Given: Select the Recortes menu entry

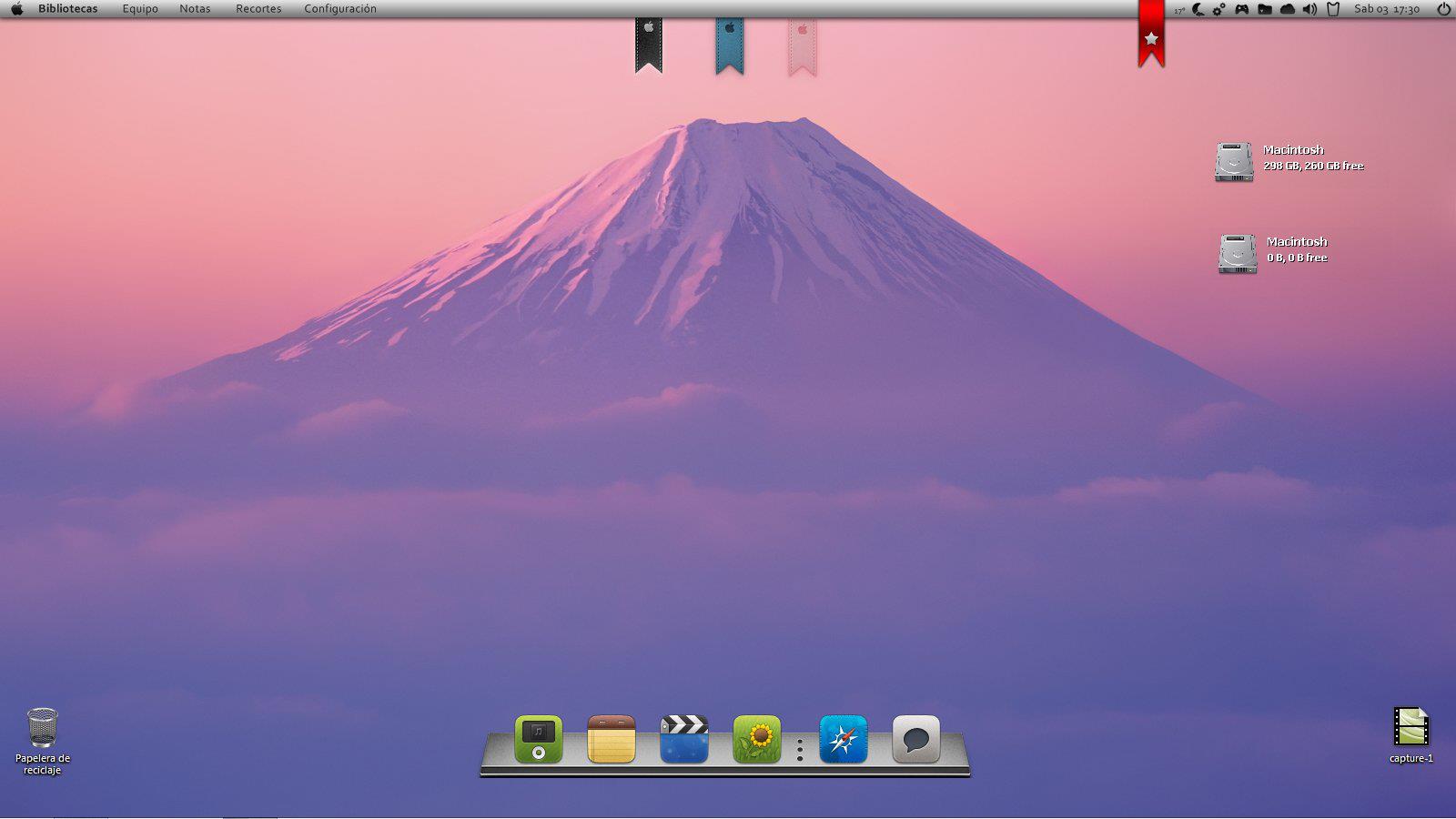Looking at the screenshot, I should click(258, 8).
